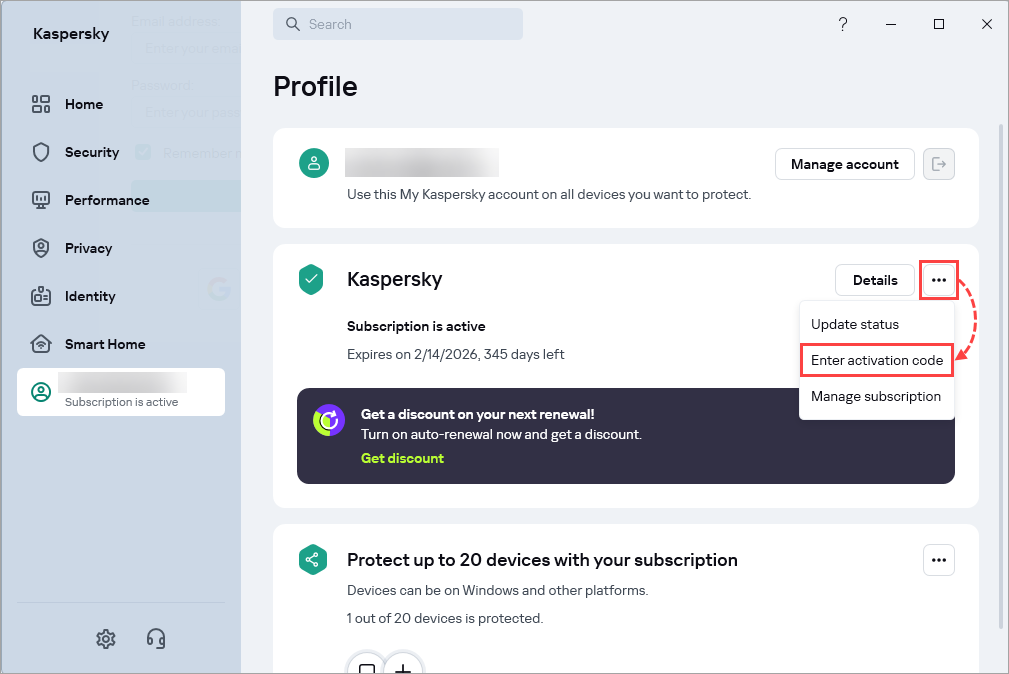Choose Update status from the menu
This screenshot has height=674, width=1009.
click(x=854, y=324)
